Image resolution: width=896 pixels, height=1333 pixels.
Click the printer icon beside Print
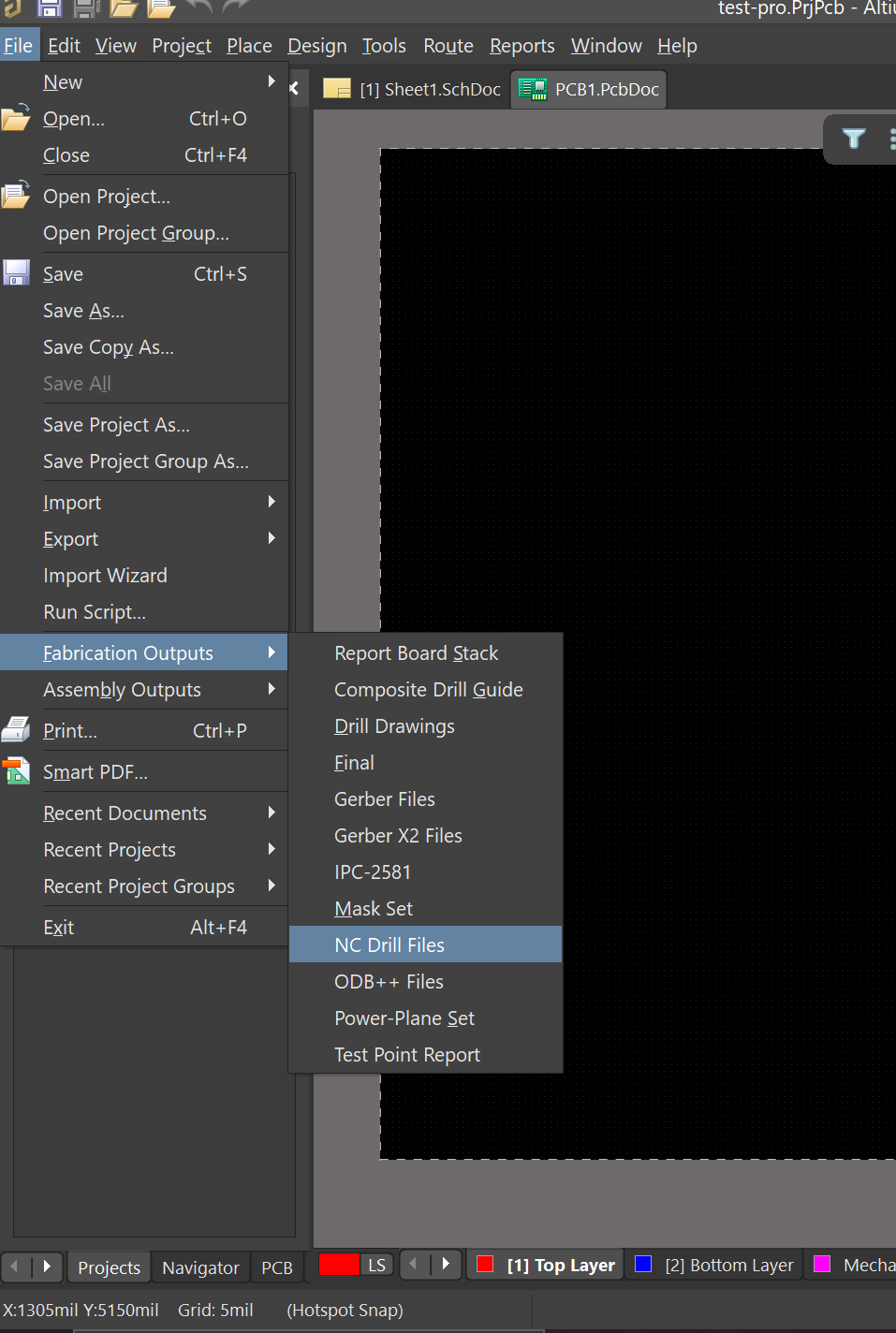16,730
